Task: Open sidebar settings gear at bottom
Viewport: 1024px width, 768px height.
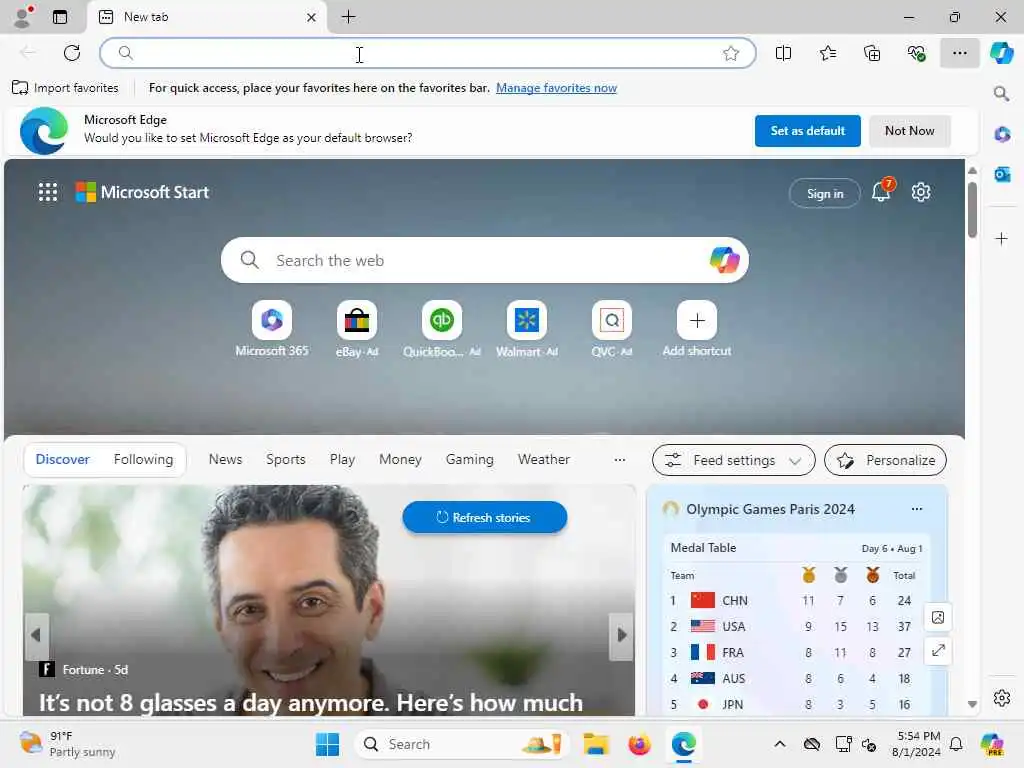Action: tap(1002, 698)
